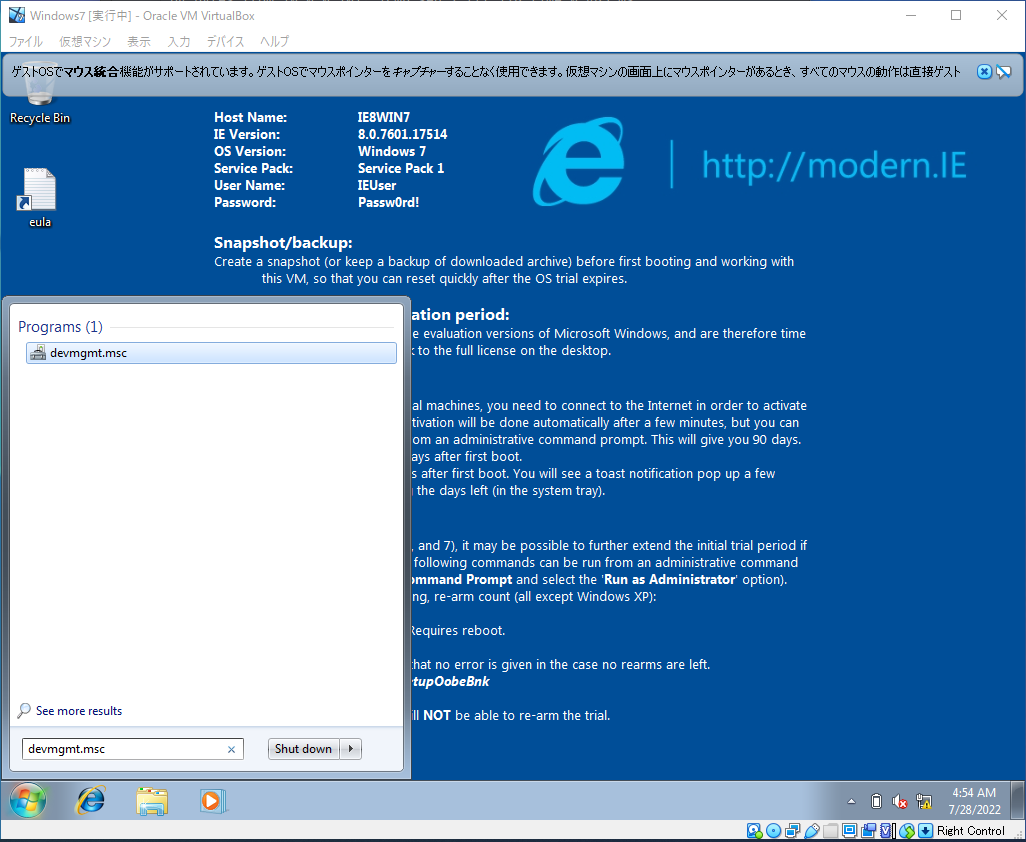This screenshot has height=842, width=1026.
Task: Click the don't-show-again notification icon
Action: [x=1004, y=72]
